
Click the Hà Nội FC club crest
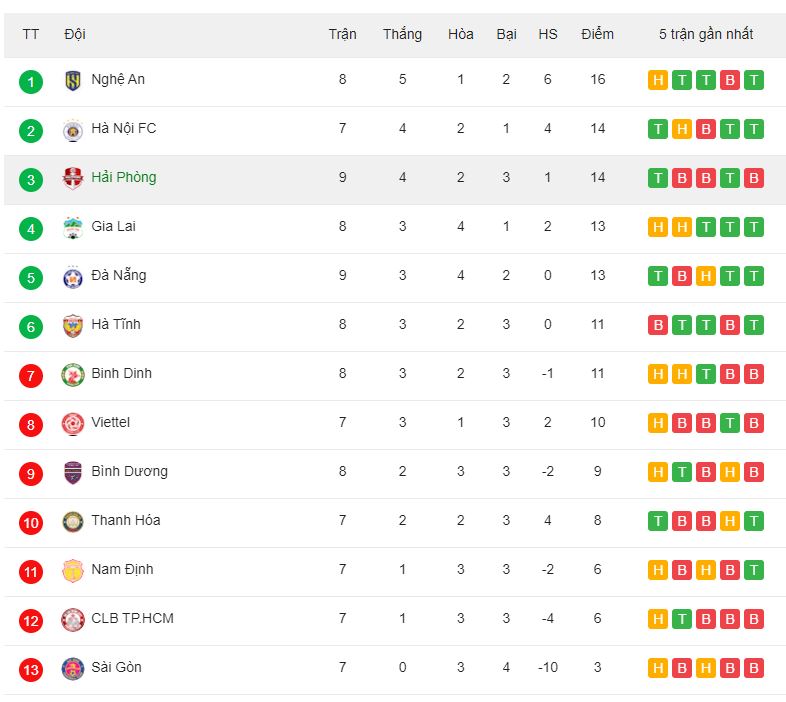(x=73, y=130)
